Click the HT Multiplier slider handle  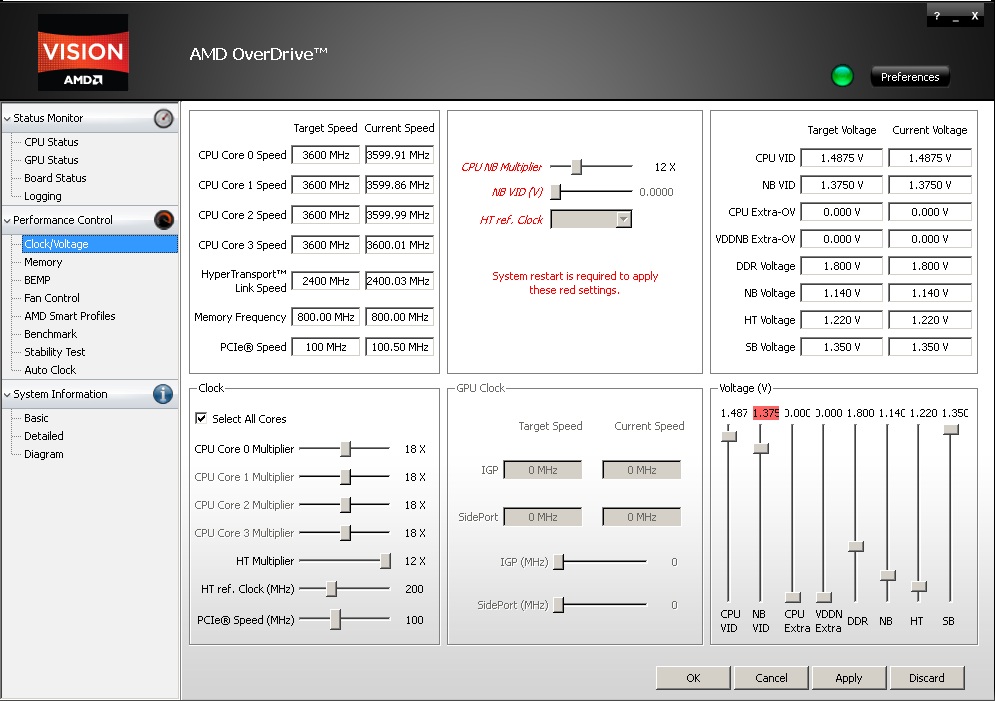pyautogui.click(x=385, y=561)
